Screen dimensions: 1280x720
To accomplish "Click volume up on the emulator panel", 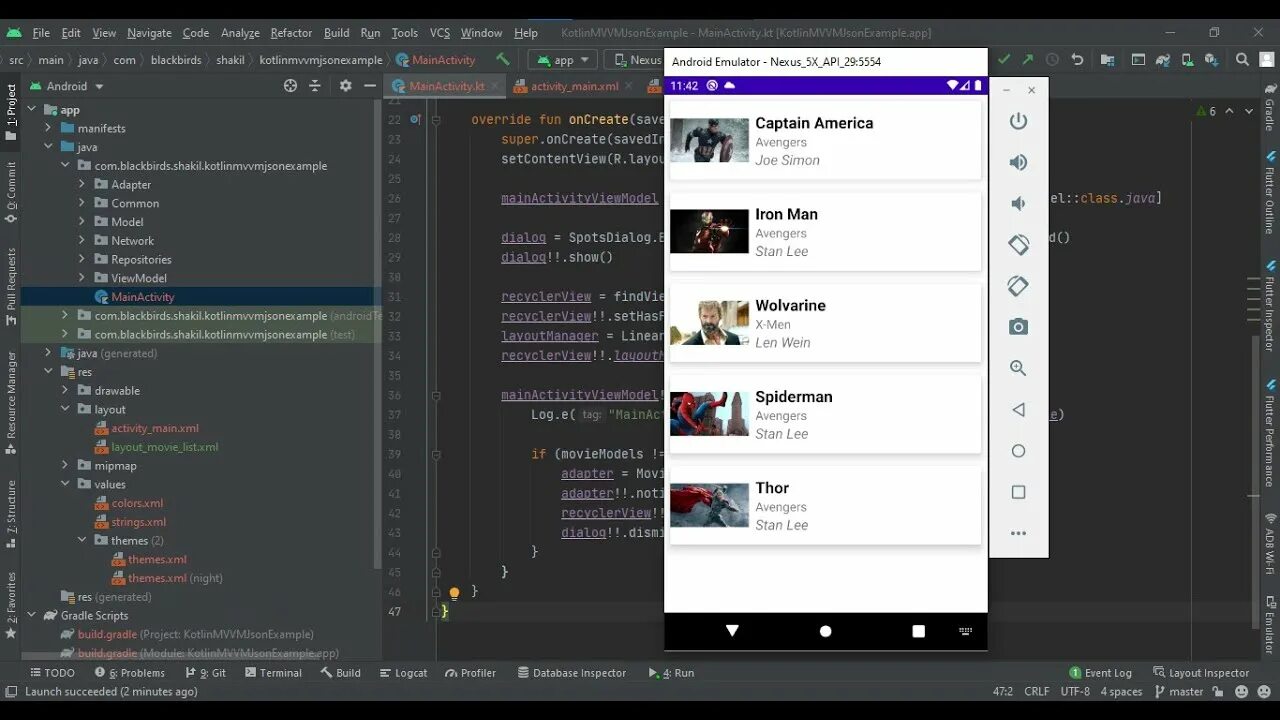I will [x=1018, y=162].
